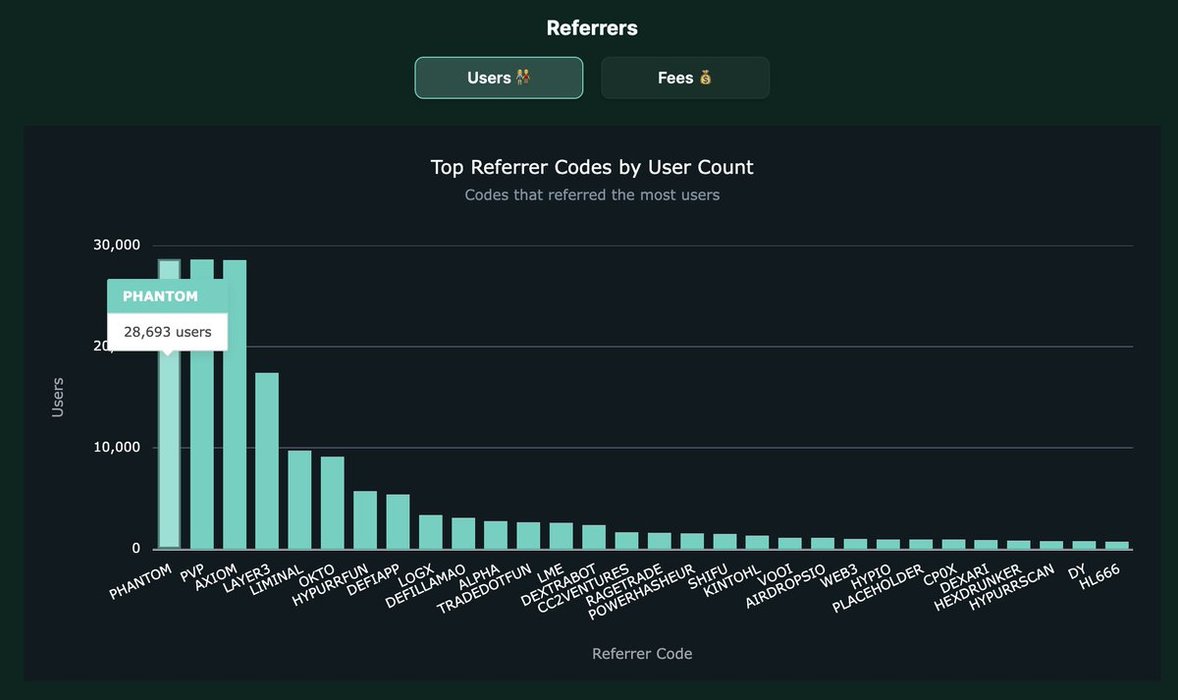Click the PLACEHOLDER axis label
Image resolution: width=1178 pixels, height=700 pixels.
click(x=877, y=589)
